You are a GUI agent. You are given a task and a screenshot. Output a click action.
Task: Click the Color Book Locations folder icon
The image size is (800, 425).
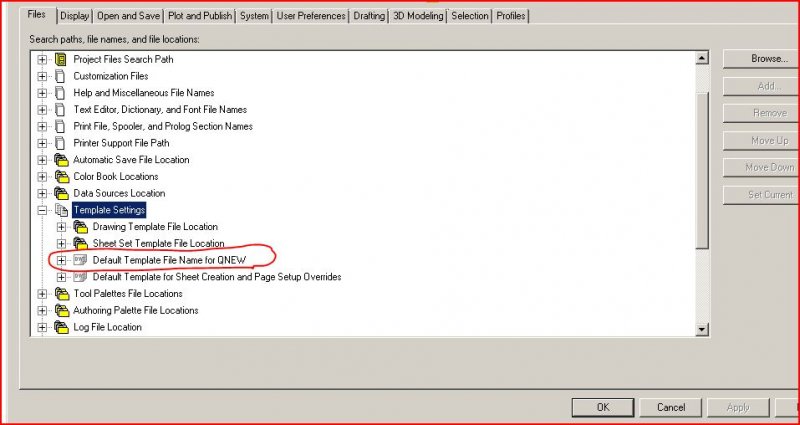coord(61,177)
